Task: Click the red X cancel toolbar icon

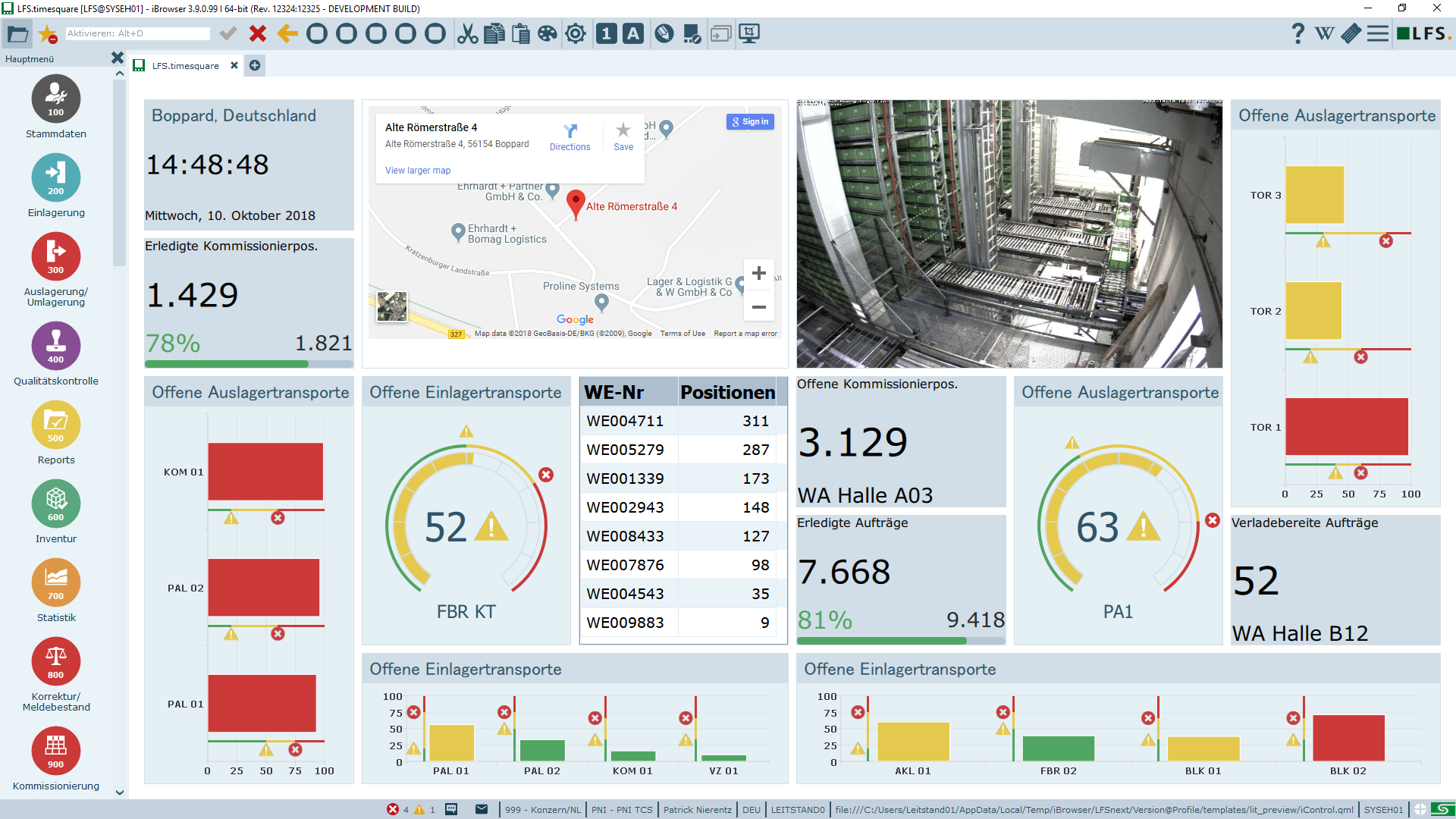Action: coord(258,33)
